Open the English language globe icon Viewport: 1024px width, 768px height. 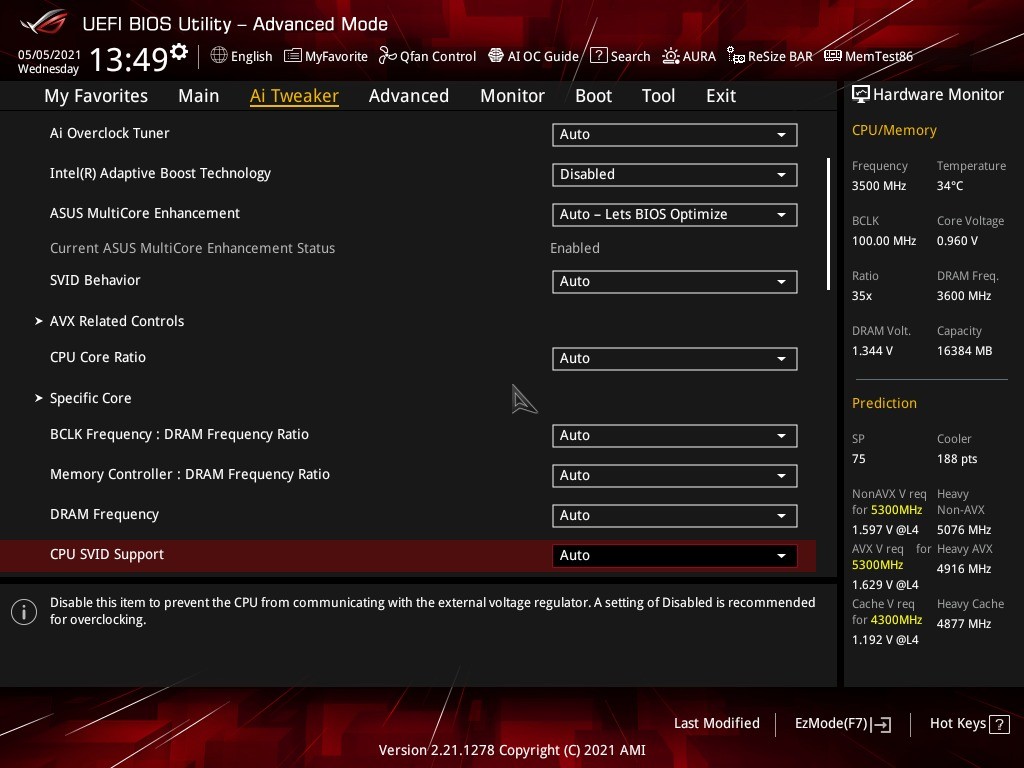219,56
